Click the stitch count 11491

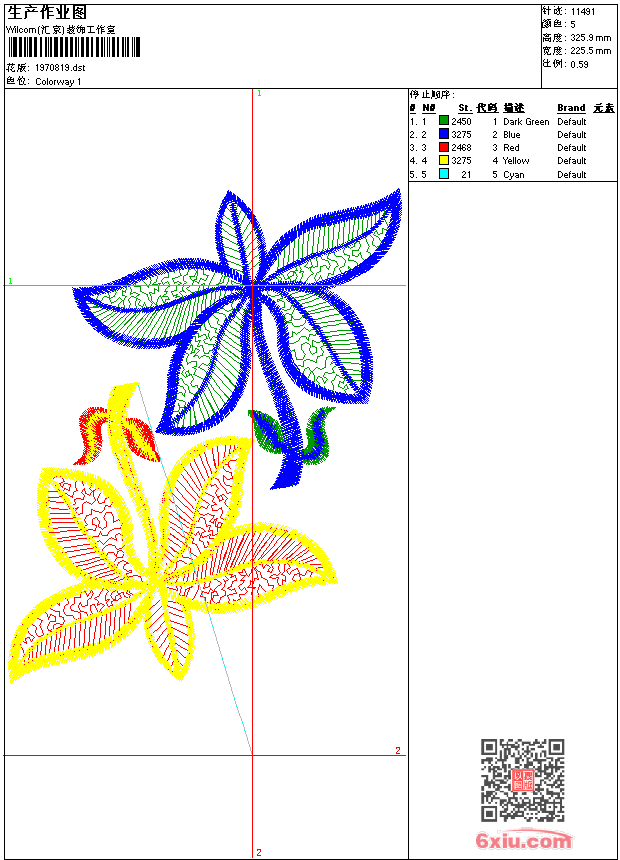pos(583,12)
